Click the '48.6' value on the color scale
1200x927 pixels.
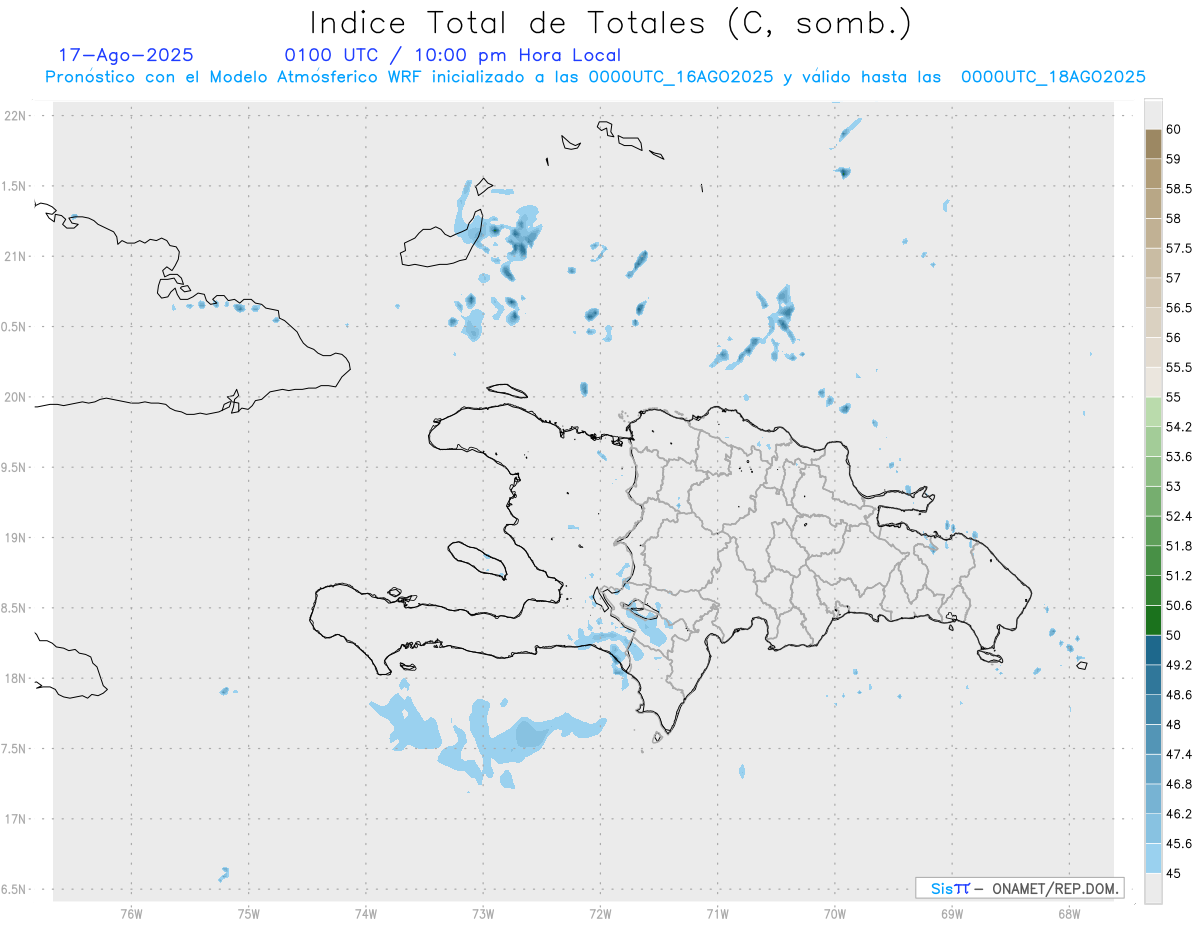point(1179,695)
